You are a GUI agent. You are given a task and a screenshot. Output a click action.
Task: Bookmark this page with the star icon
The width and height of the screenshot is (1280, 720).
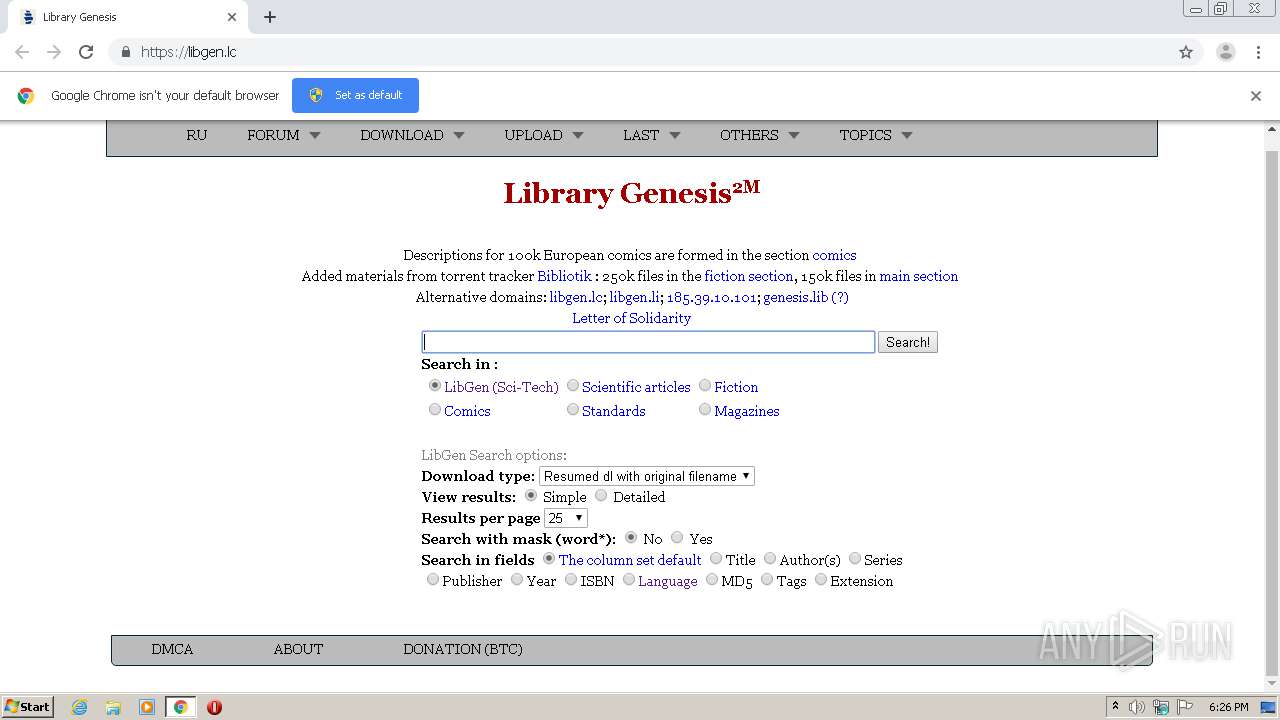[1186, 52]
